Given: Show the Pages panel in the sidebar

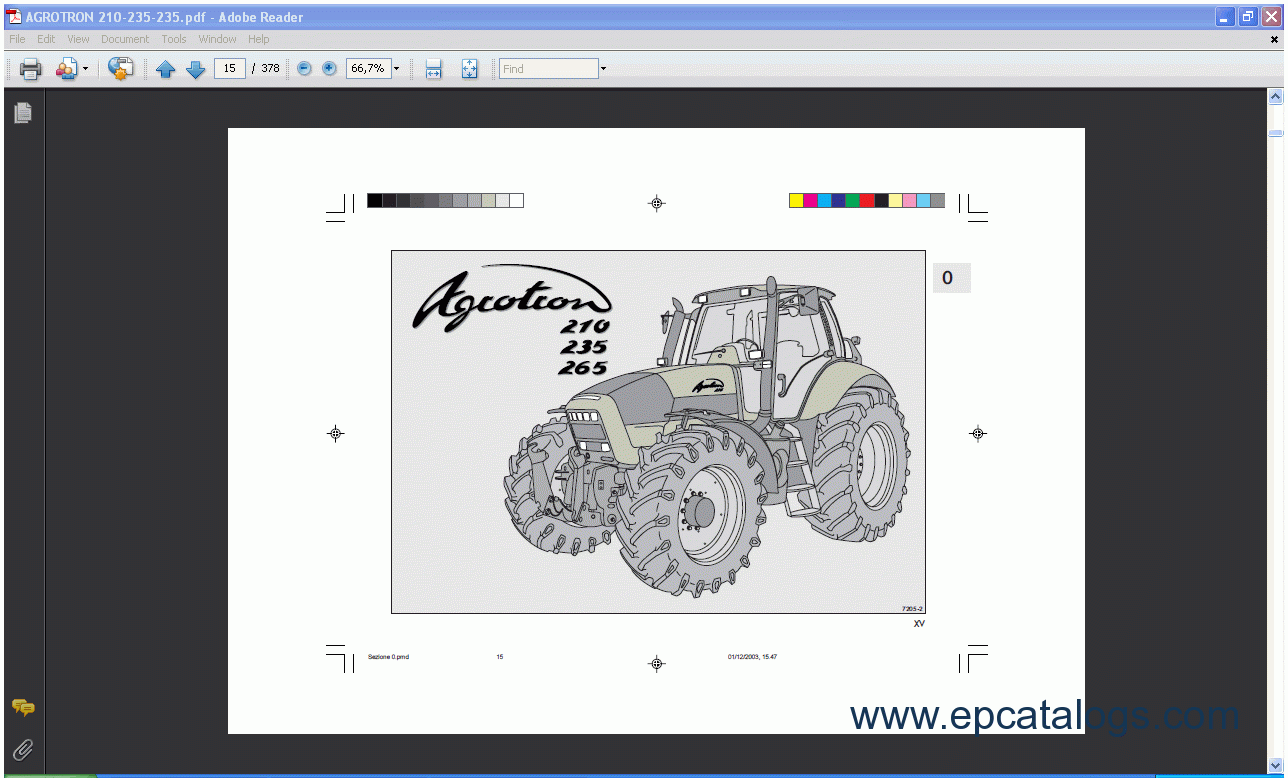Looking at the screenshot, I should pos(23,113).
